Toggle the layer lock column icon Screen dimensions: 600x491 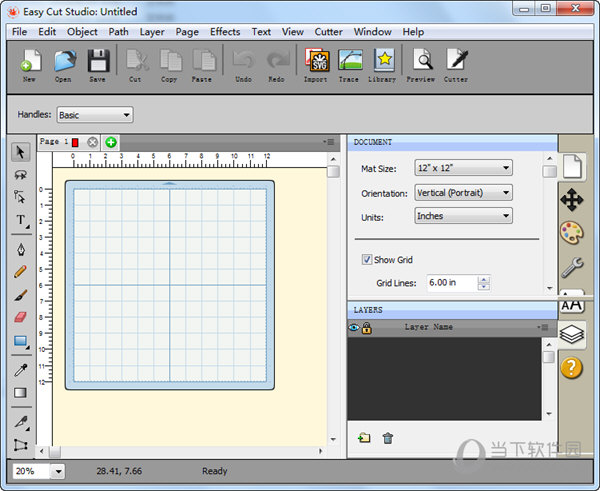(367, 328)
